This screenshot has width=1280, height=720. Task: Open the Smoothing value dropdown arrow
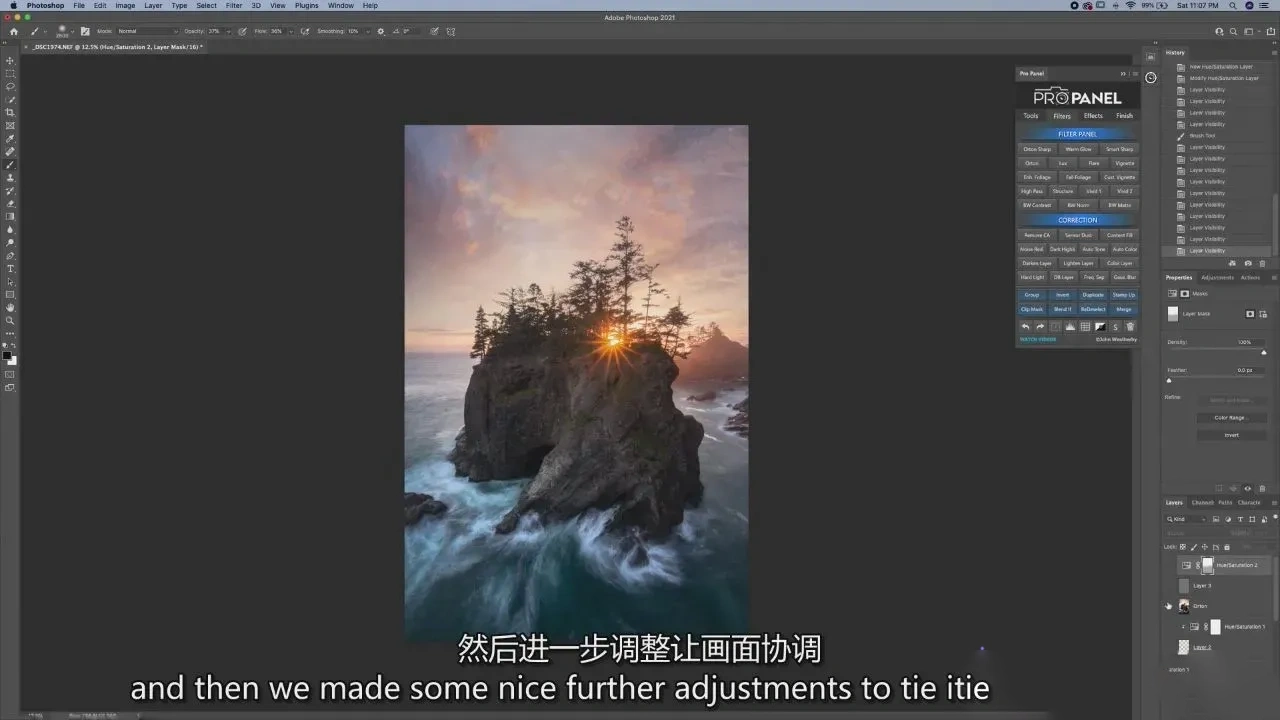(x=367, y=32)
